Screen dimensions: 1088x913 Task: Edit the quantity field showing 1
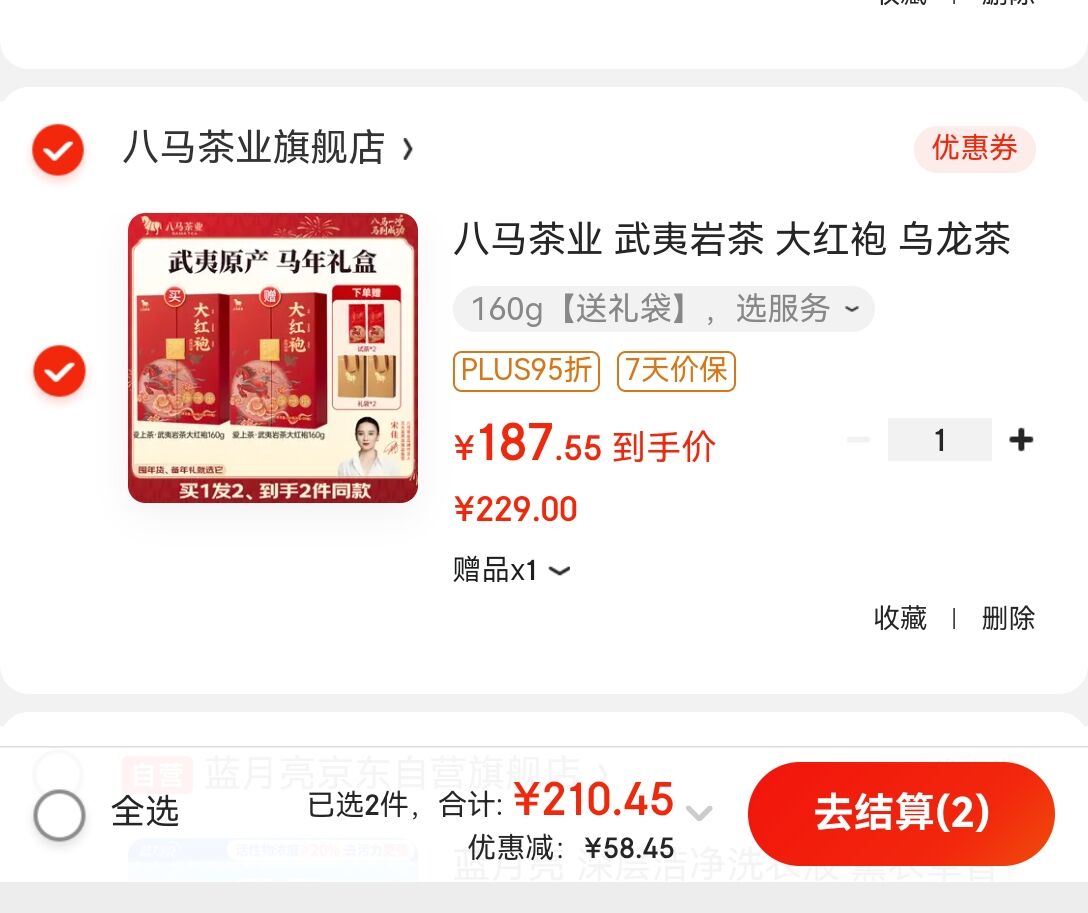click(940, 440)
